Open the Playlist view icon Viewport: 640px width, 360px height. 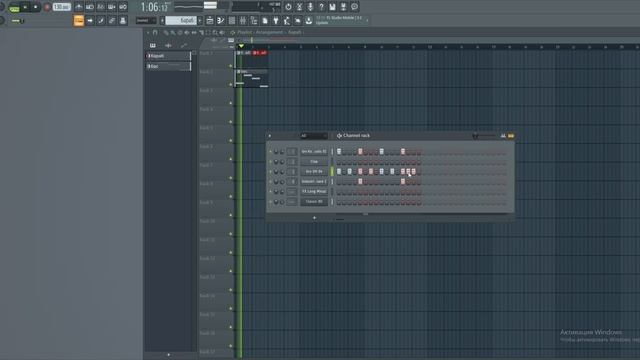[x=210, y=20]
